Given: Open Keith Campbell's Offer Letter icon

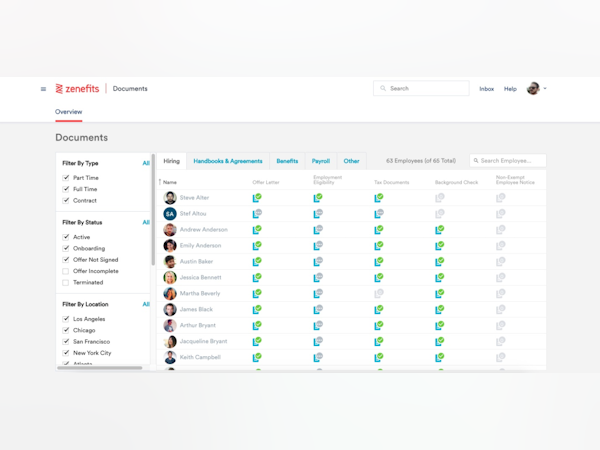Looking at the screenshot, I should 257,357.
